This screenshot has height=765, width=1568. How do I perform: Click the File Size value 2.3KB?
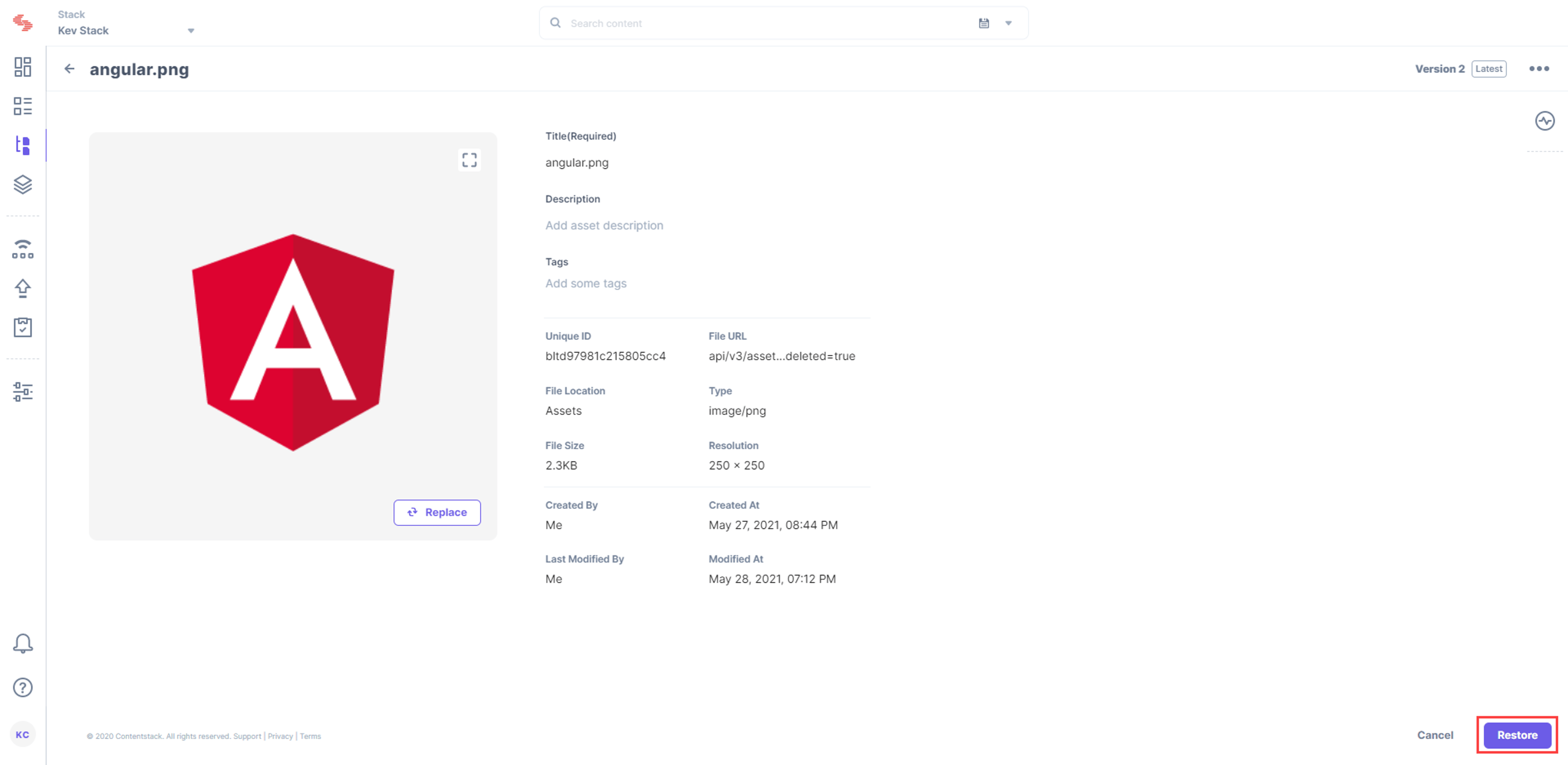[561, 466]
